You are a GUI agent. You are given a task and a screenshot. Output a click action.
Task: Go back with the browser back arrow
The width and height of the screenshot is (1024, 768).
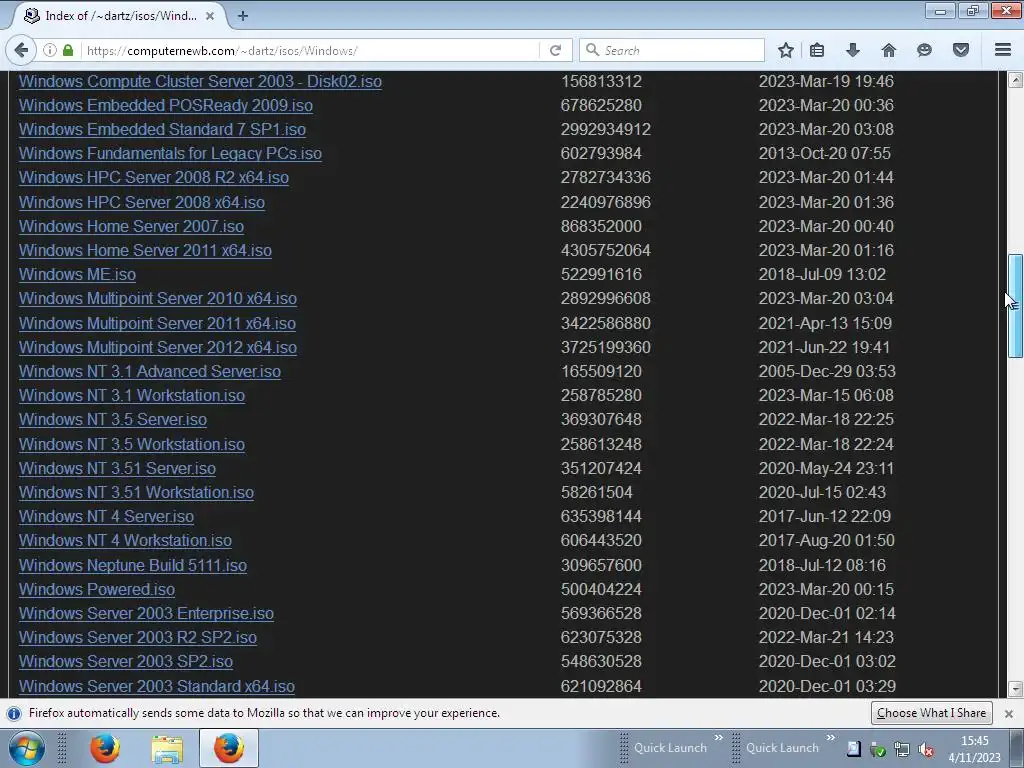[x=21, y=50]
